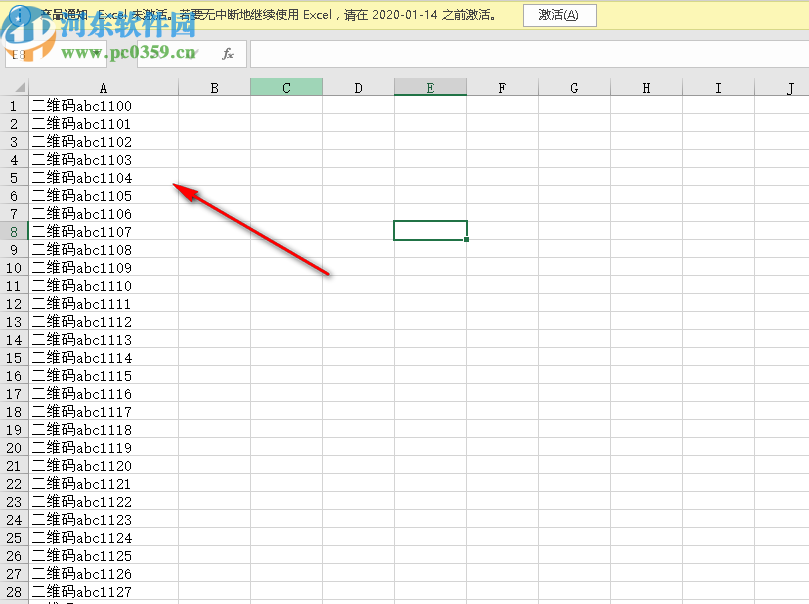Select column E header
This screenshot has height=604, width=809.
[430, 87]
